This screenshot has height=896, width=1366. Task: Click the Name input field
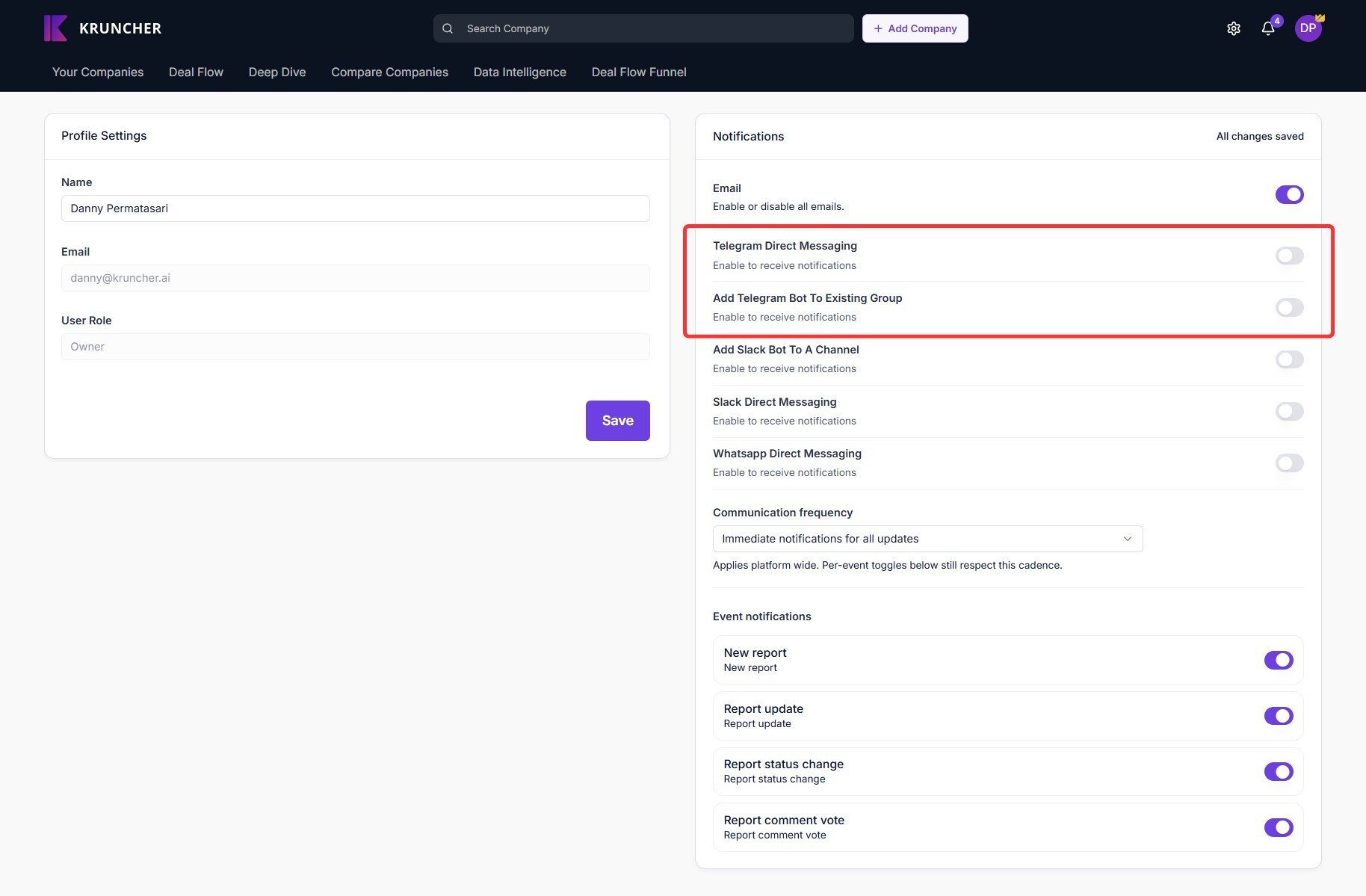pyautogui.click(x=355, y=208)
